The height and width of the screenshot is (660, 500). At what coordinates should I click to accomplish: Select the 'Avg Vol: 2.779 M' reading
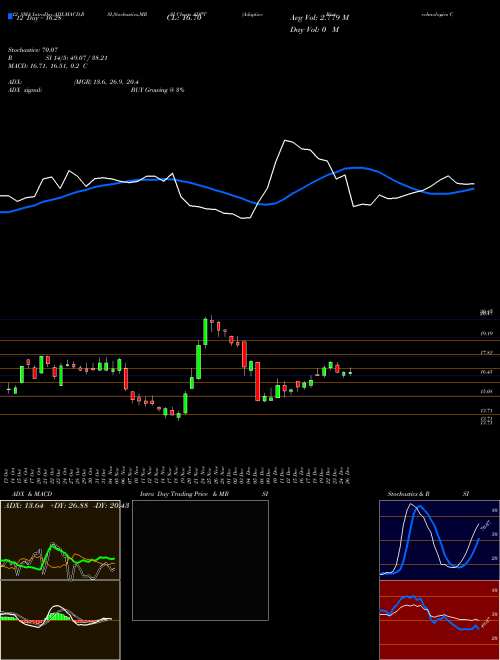[x=319, y=18]
